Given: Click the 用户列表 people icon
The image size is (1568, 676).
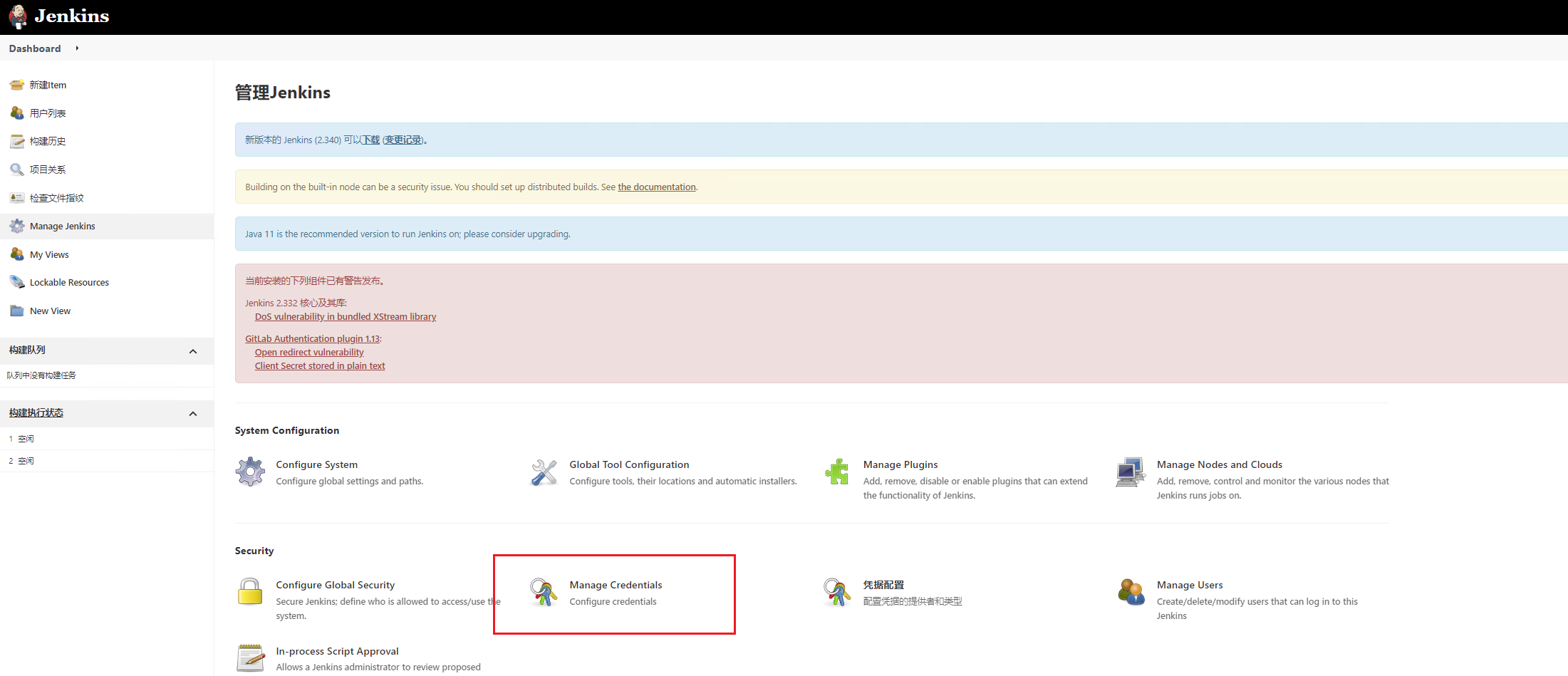Looking at the screenshot, I should click(17, 113).
